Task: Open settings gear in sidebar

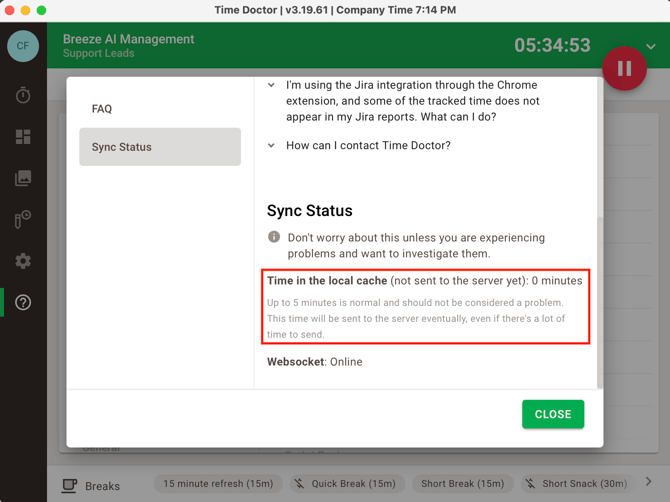Action: pyautogui.click(x=23, y=261)
